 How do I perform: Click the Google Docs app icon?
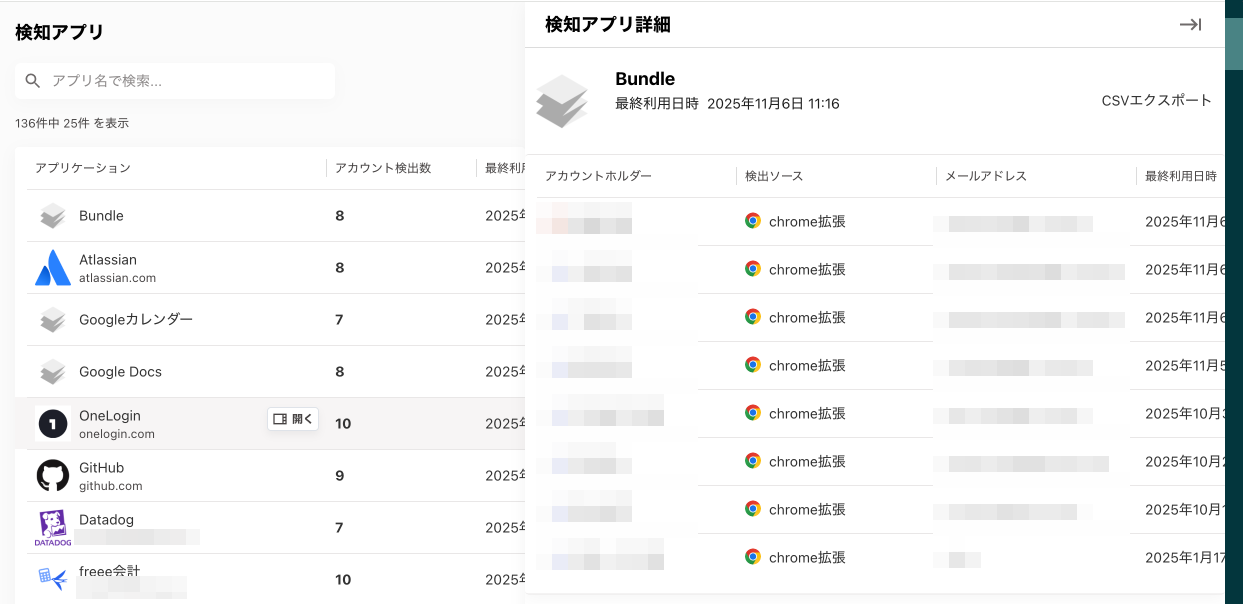point(51,371)
